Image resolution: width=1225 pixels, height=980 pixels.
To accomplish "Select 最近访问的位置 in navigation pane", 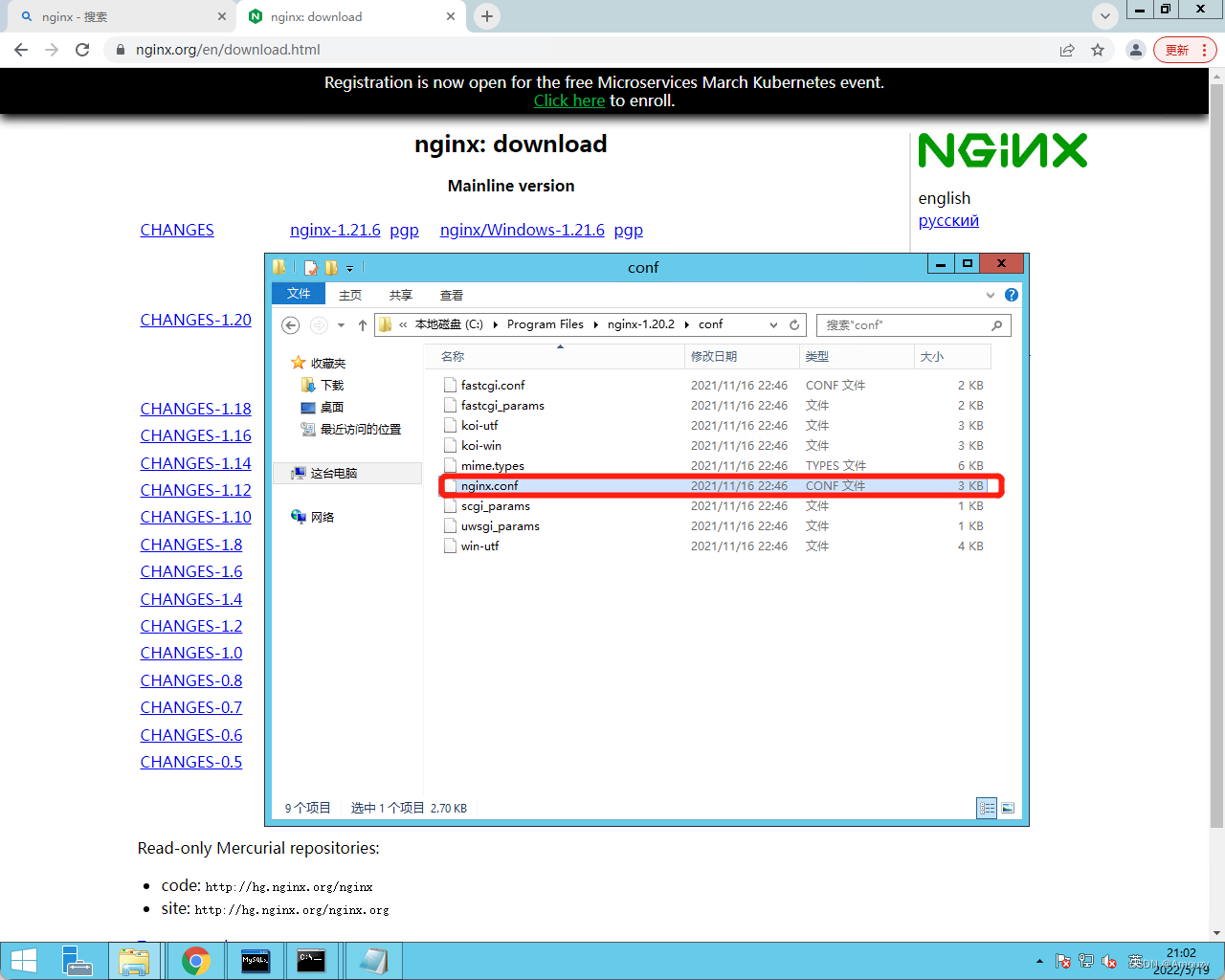I will 351,429.
